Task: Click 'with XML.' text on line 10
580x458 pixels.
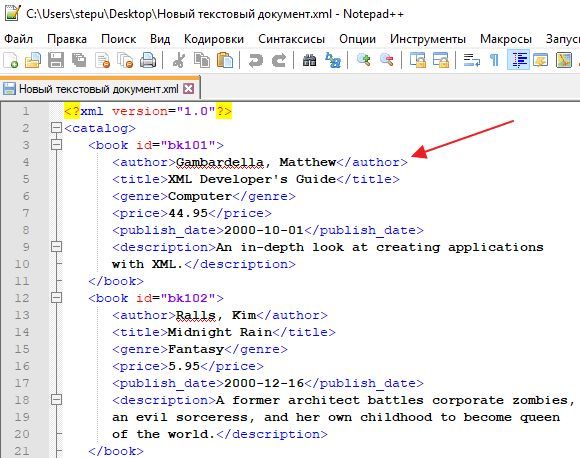Action: coord(147,264)
